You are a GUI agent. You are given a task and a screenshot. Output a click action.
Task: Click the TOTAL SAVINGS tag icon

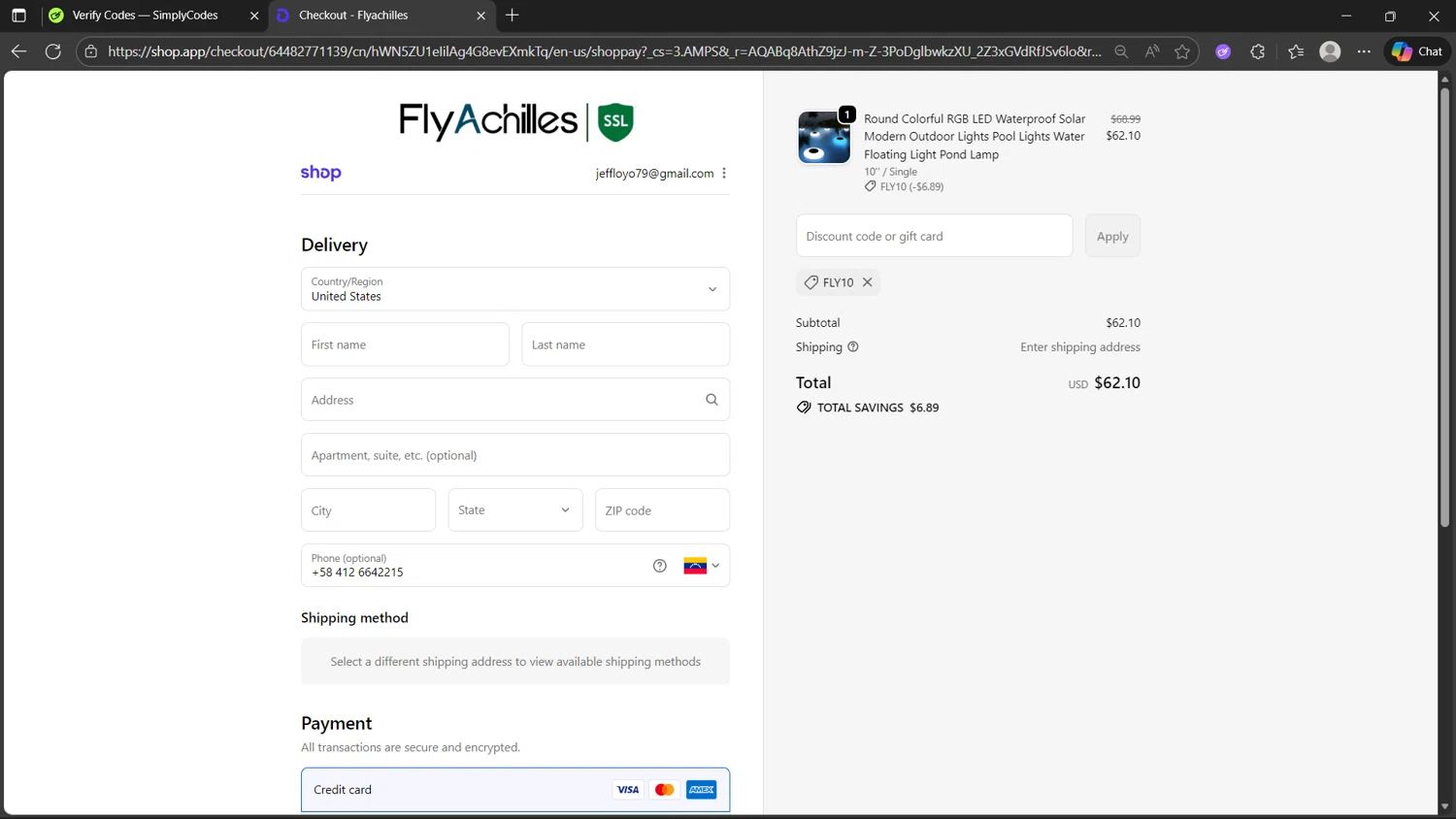[x=804, y=408]
